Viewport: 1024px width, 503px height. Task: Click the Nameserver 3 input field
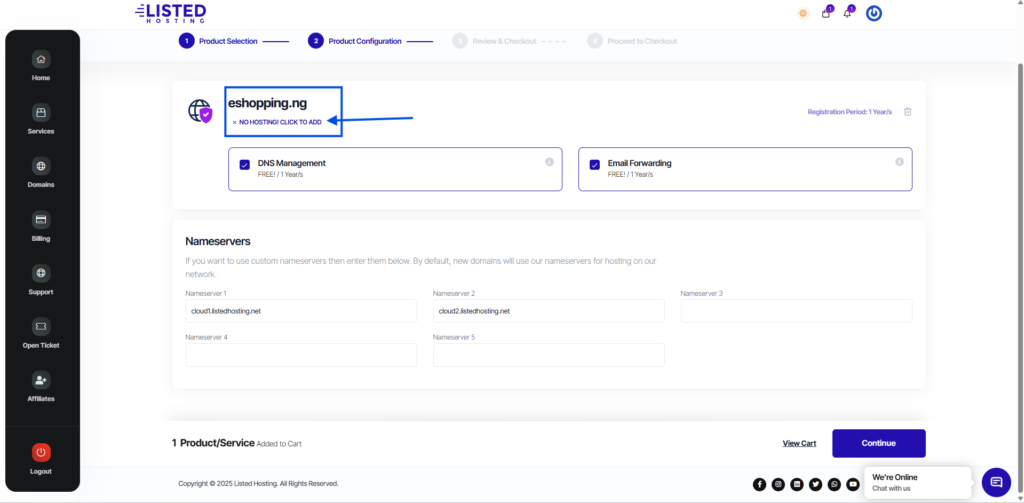point(796,311)
